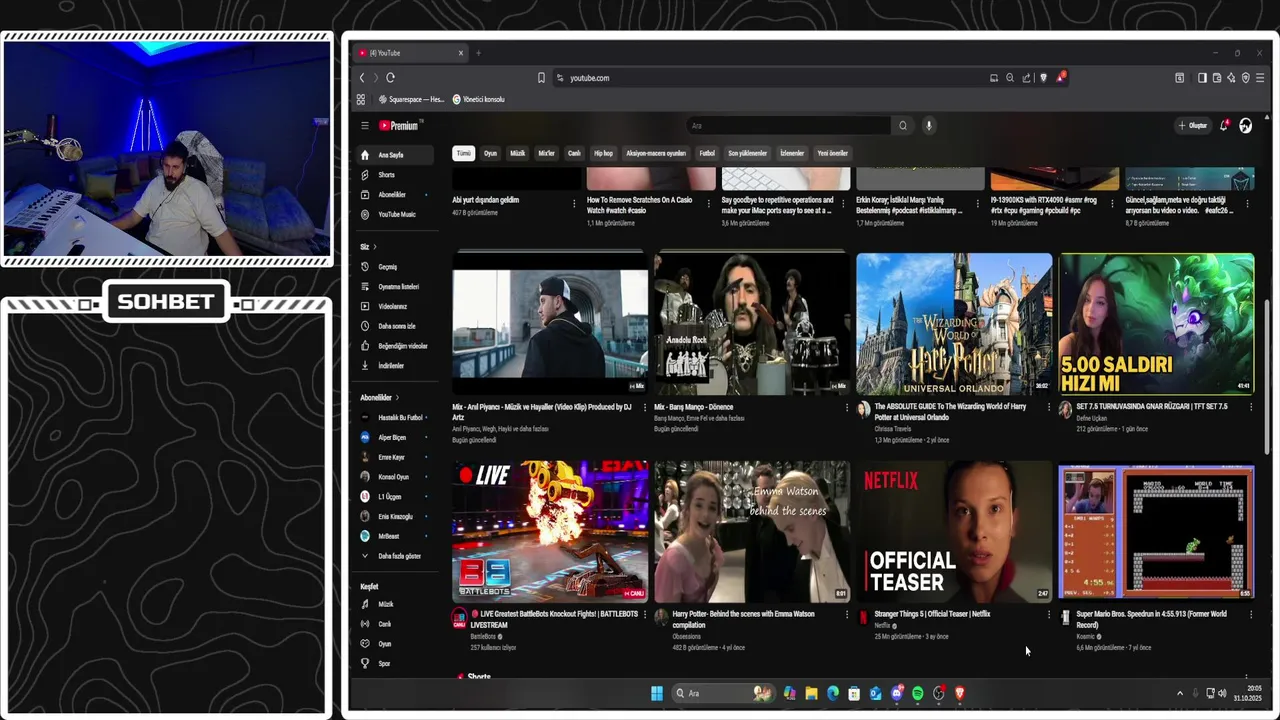Open options for Stranger Things 5 teaser
The height and width of the screenshot is (720, 1280).
click(x=1049, y=615)
